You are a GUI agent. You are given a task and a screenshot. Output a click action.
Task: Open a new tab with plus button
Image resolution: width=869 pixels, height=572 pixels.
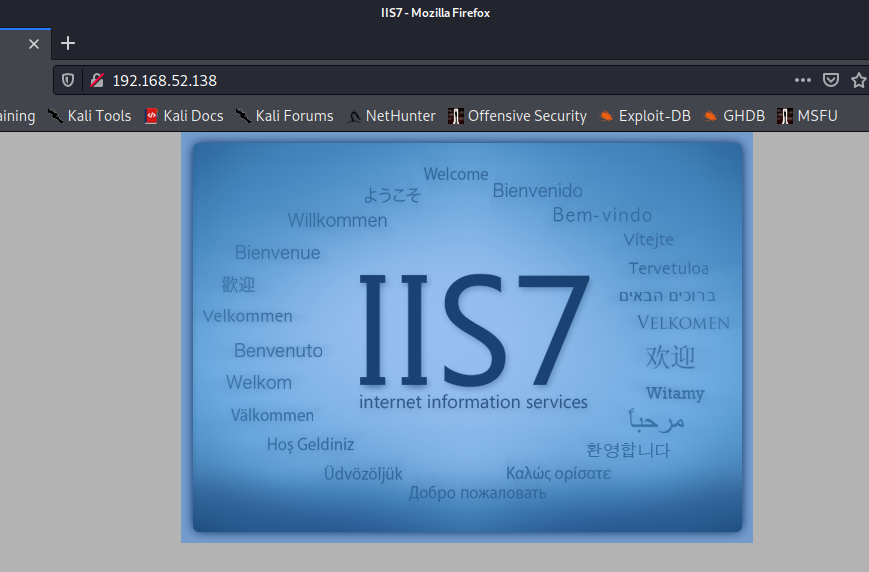click(68, 43)
